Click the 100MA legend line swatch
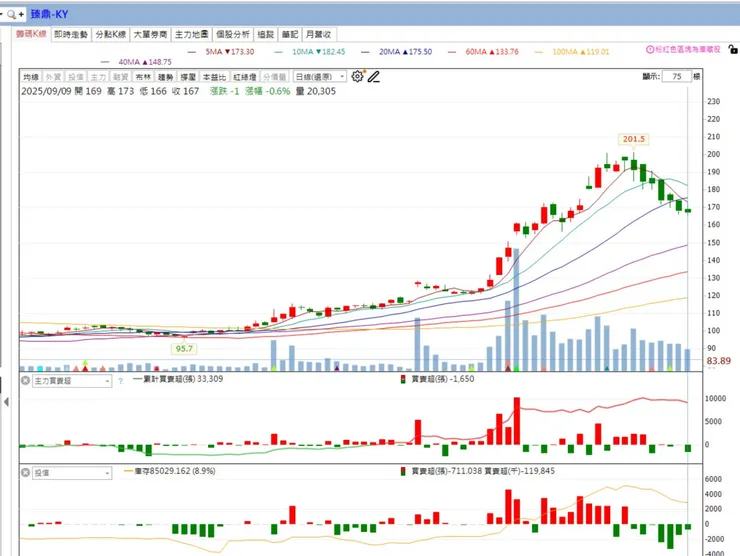This screenshot has height=556, width=740. 538,52
